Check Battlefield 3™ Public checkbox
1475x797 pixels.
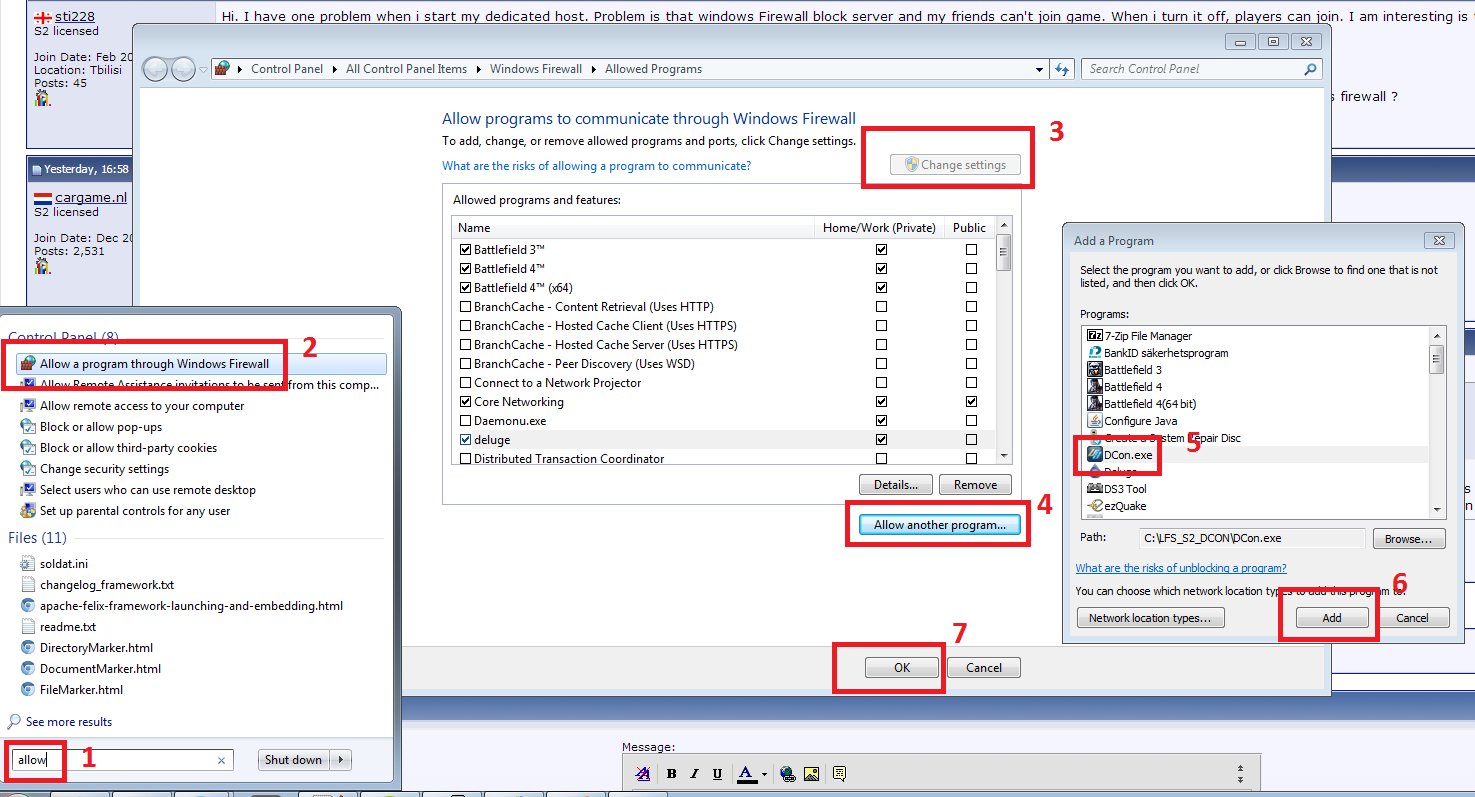971,250
